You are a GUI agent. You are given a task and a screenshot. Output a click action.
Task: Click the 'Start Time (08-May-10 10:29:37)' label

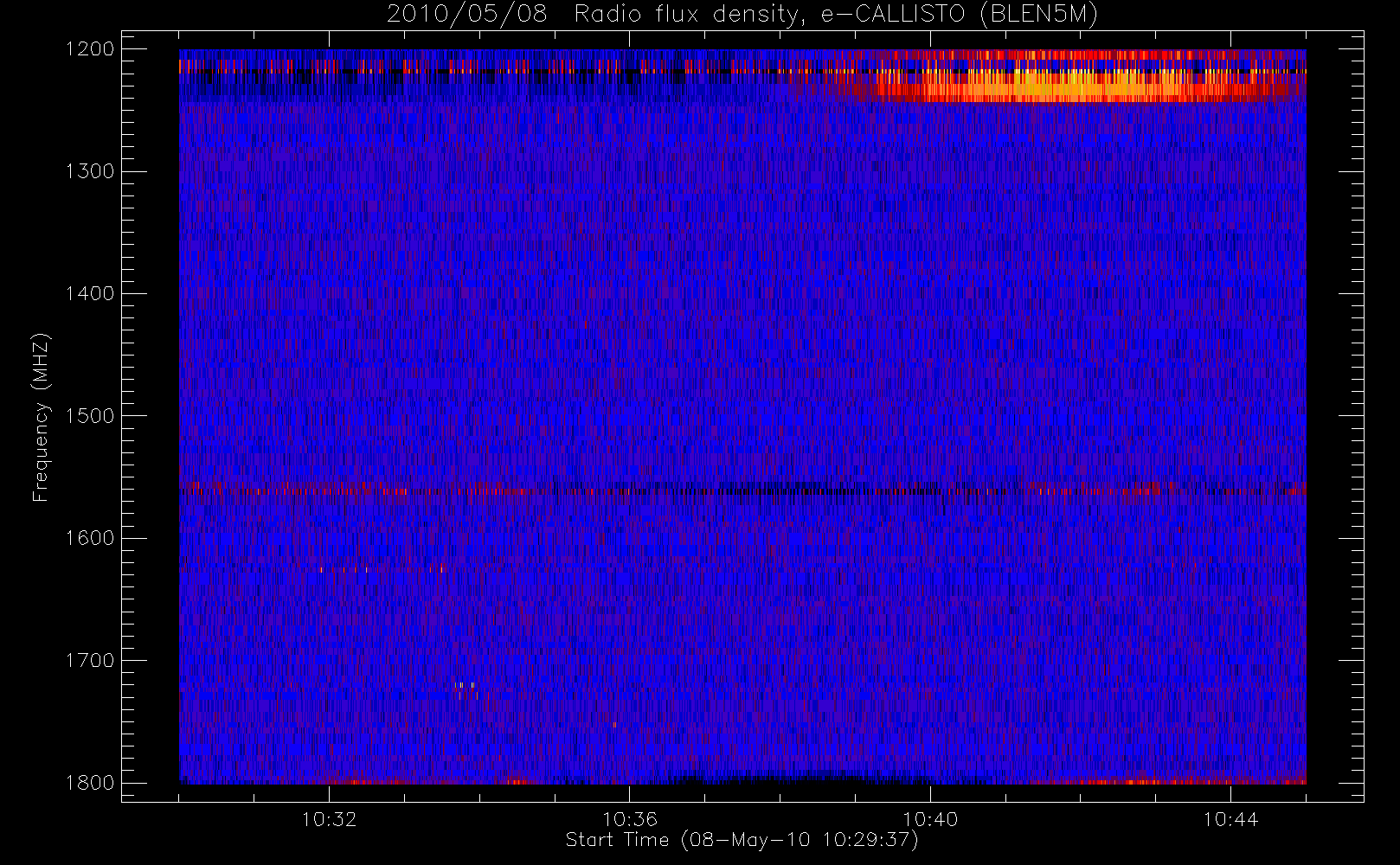click(x=742, y=840)
